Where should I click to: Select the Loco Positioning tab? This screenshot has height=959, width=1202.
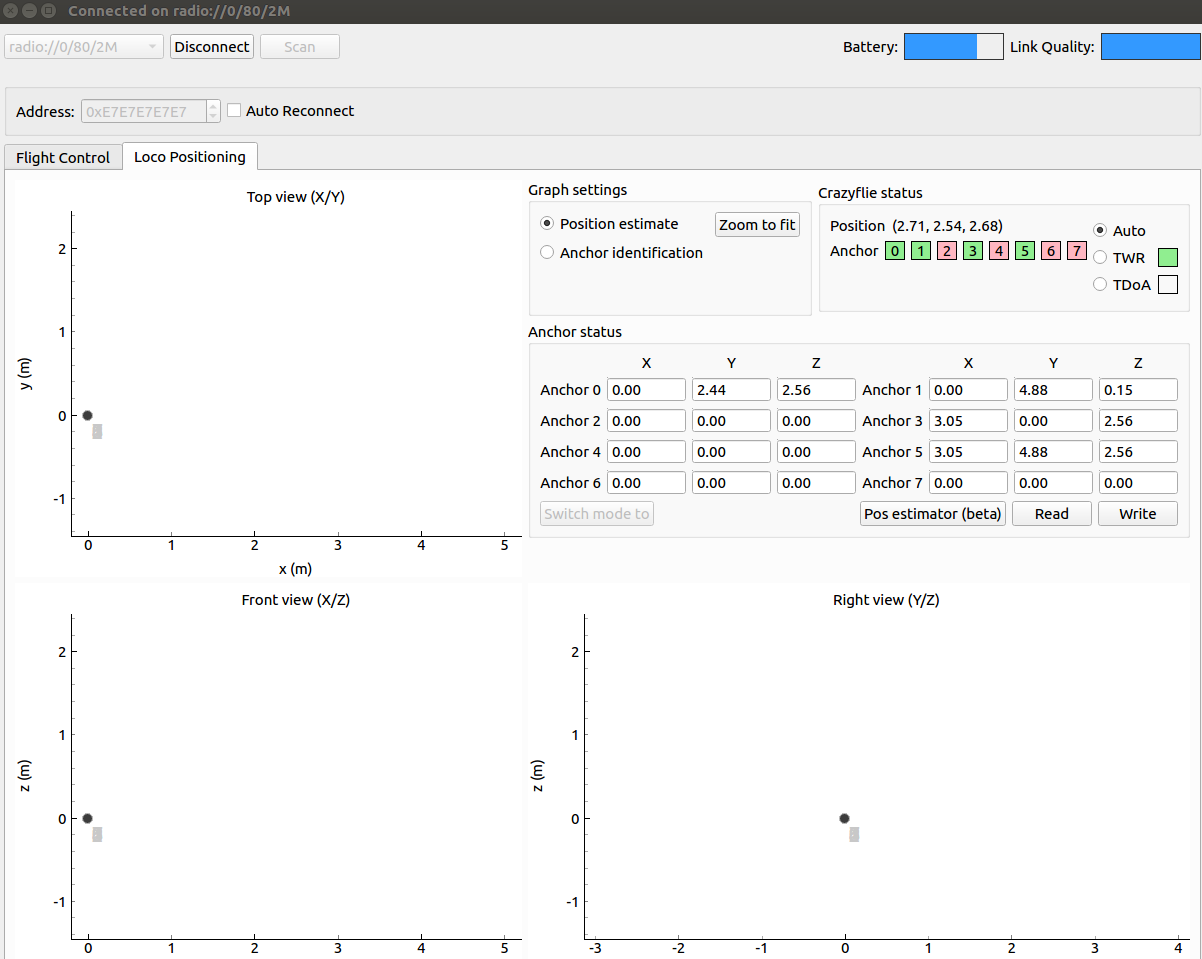[x=189, y=157]
